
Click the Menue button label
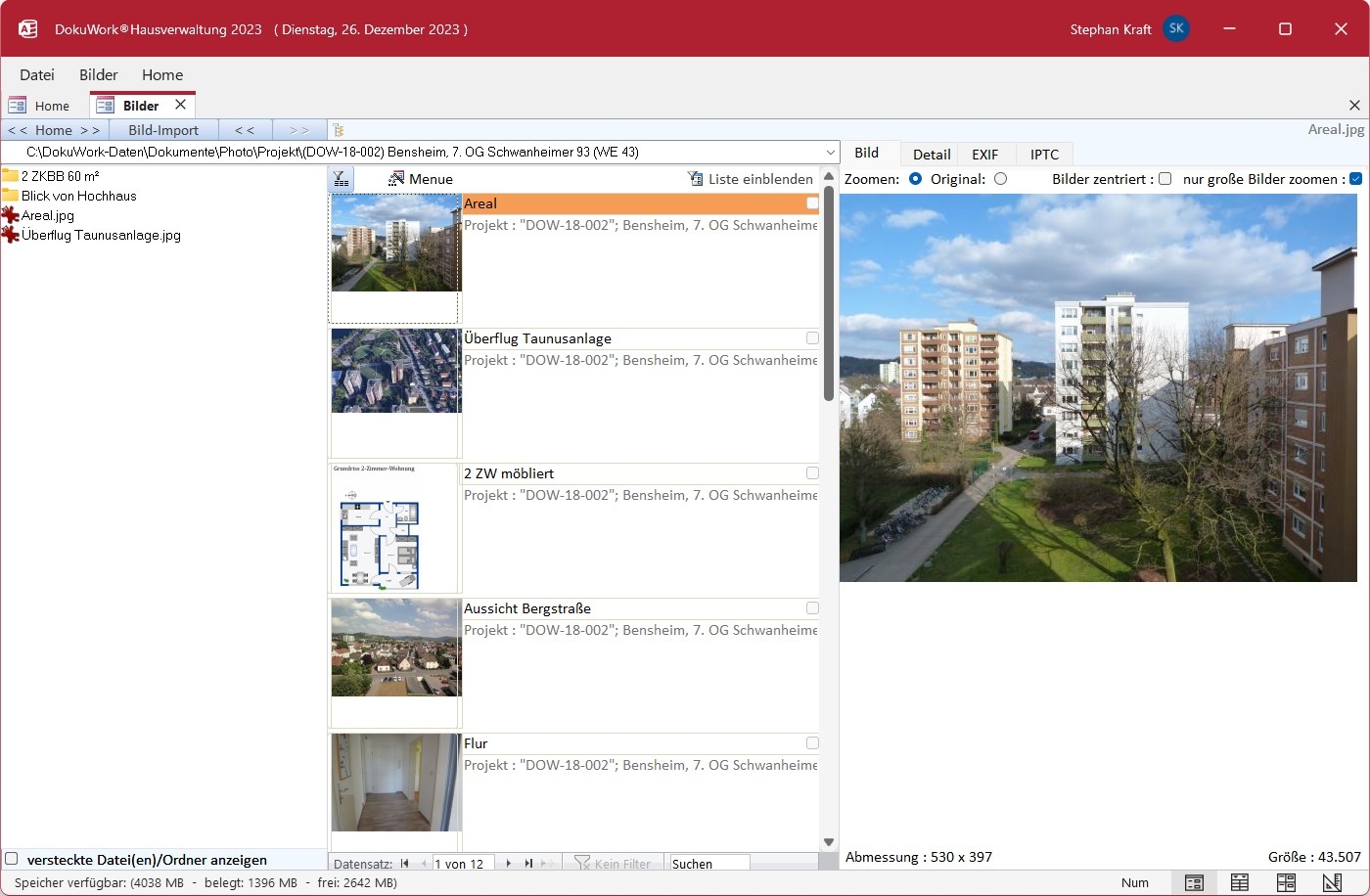click(x=432, y=179)
